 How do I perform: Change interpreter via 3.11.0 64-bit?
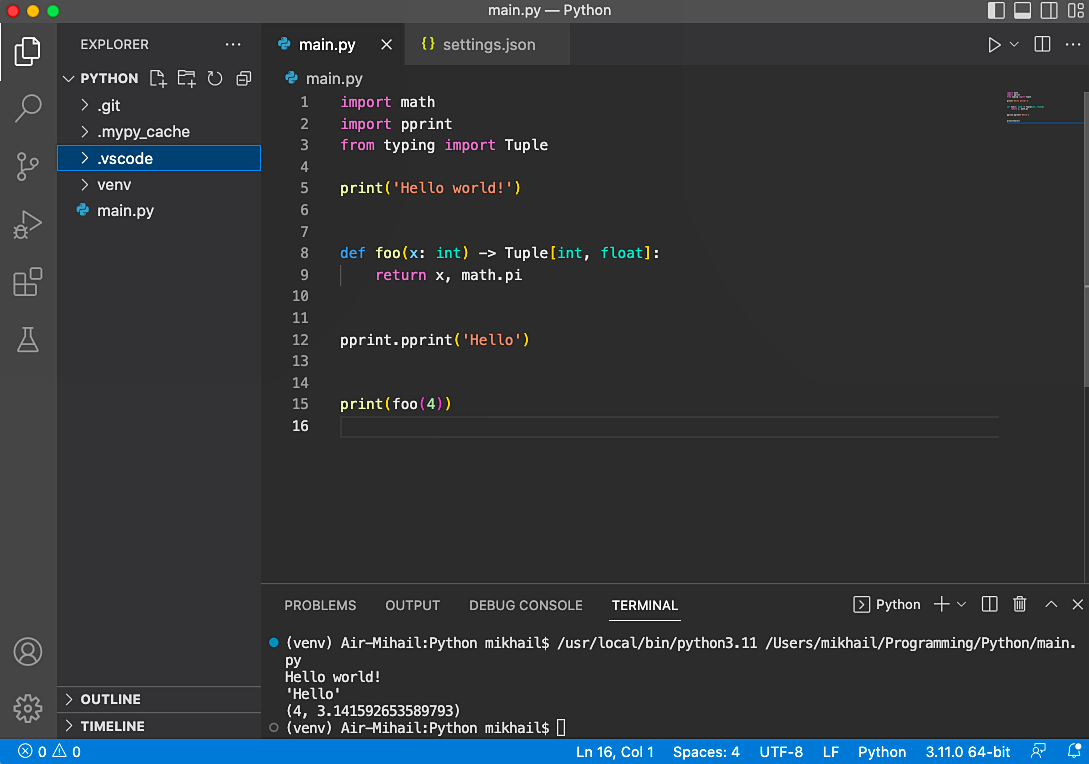pyautogui.click(x=966, y=751)
